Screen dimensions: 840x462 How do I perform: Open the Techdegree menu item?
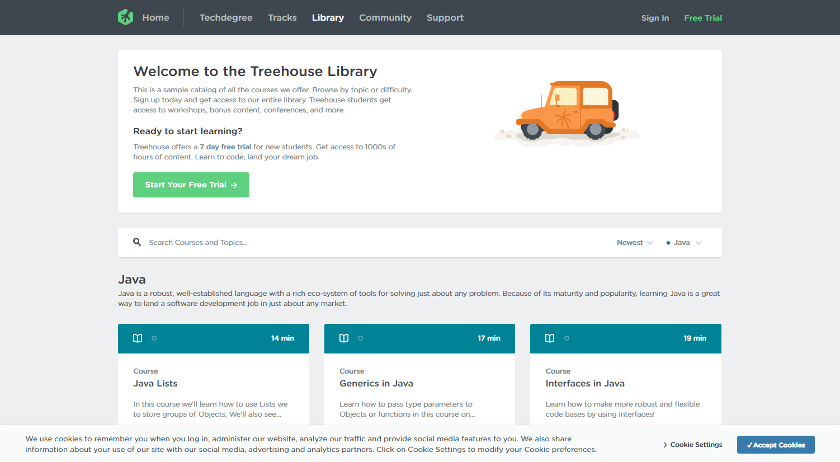click(226, 18)
